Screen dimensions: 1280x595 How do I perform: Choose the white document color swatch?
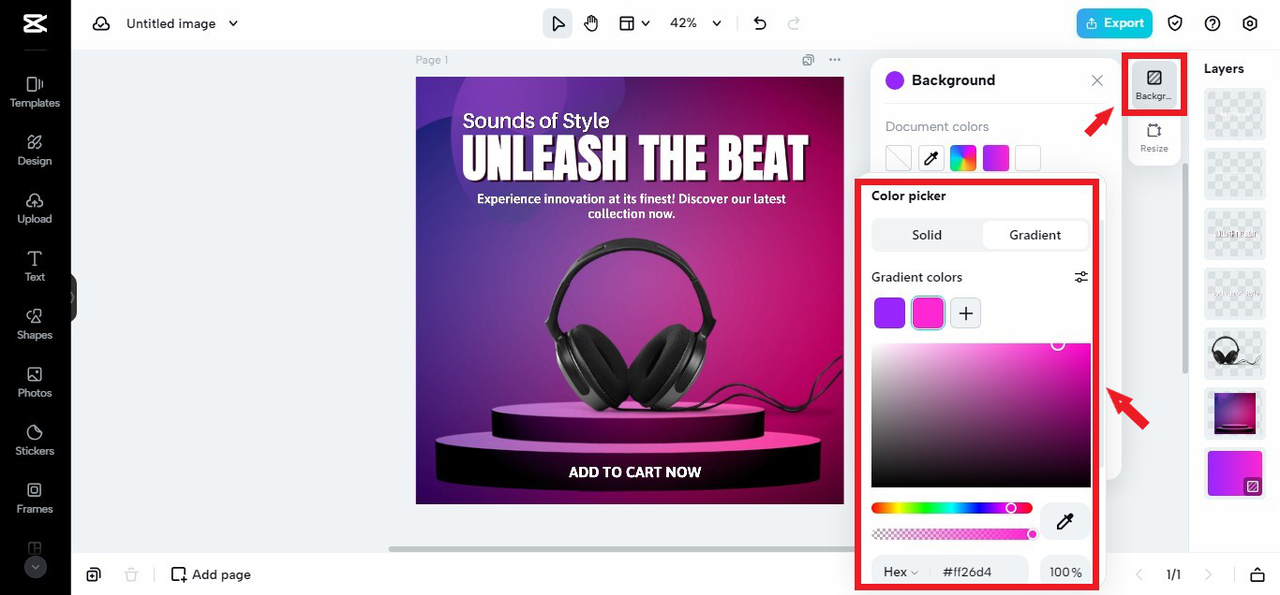[x=1028, y=158]
